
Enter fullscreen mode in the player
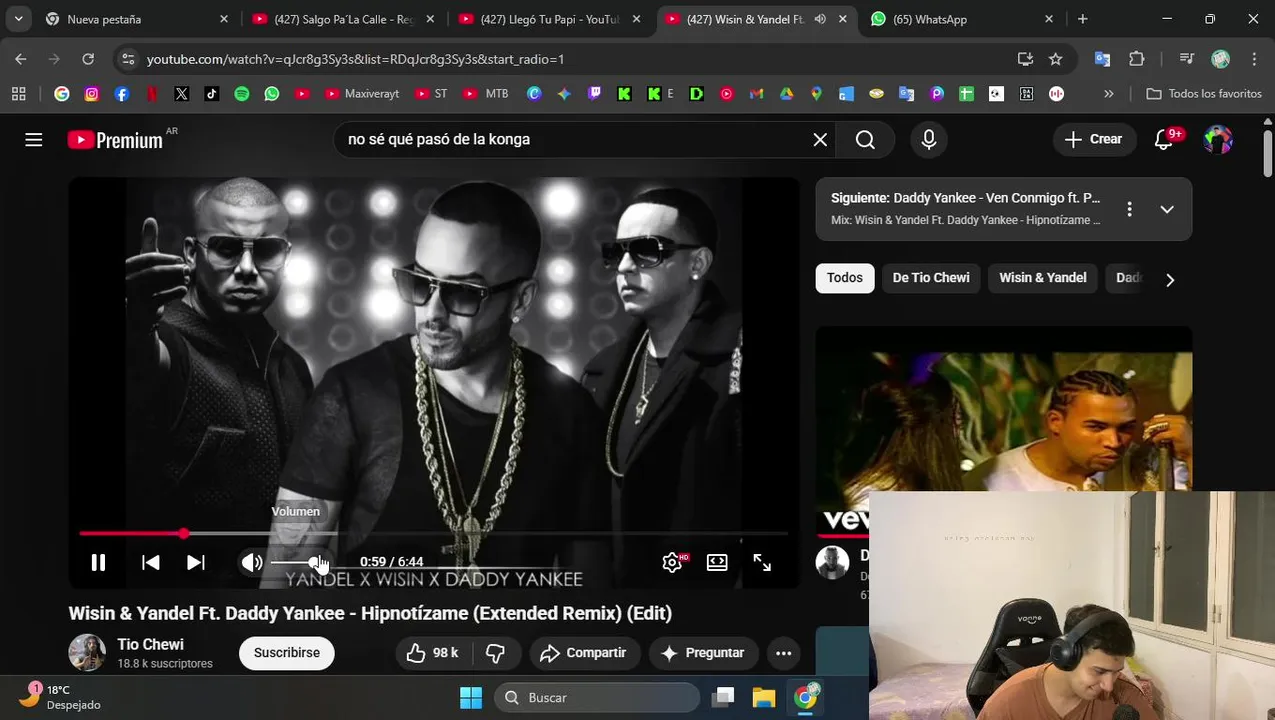762,563
